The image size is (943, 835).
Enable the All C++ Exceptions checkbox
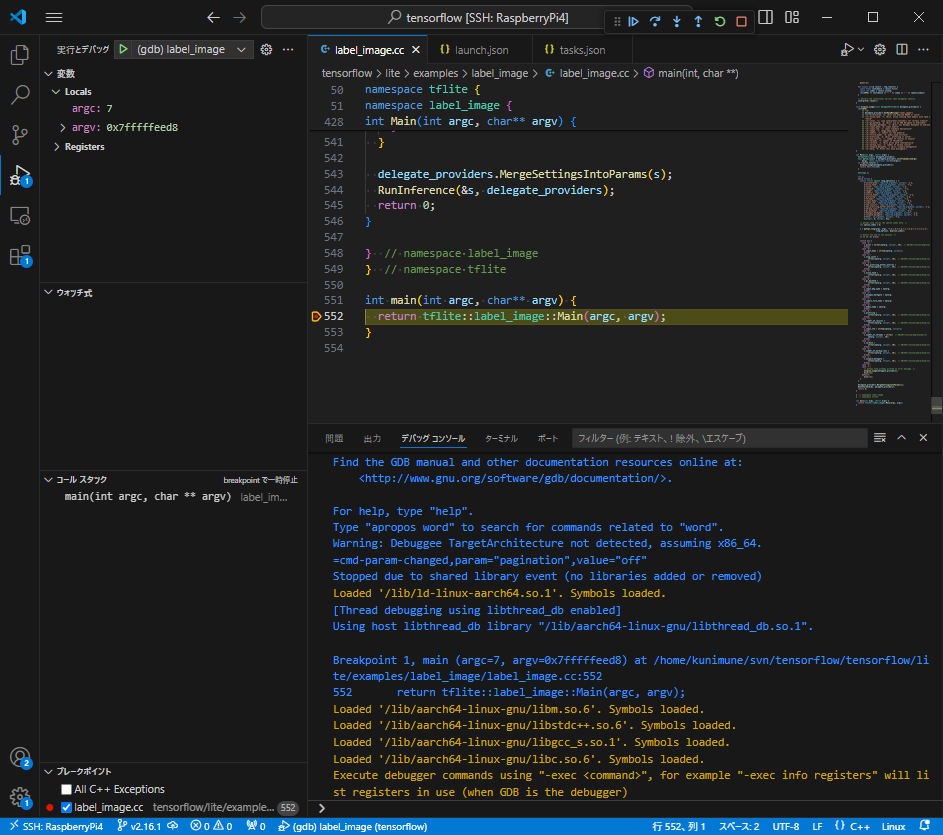coord(66,789)
